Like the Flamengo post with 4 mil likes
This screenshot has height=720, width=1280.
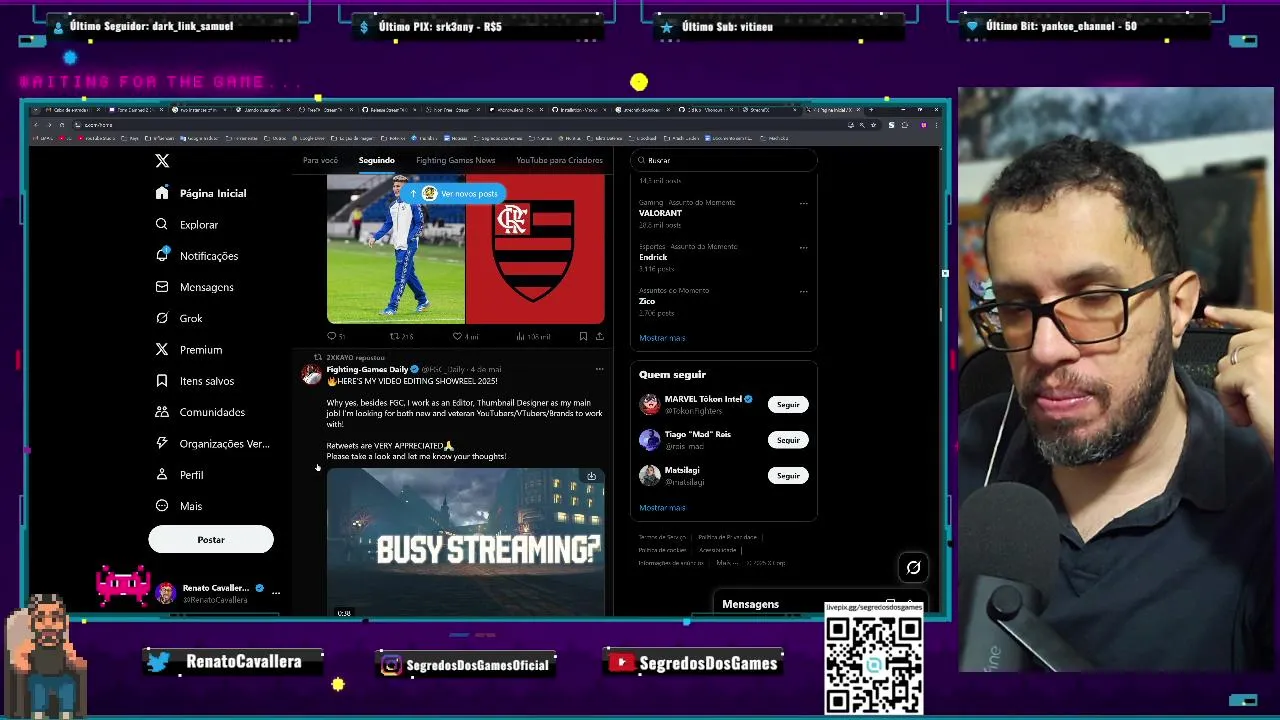click(x=457, y=336)
